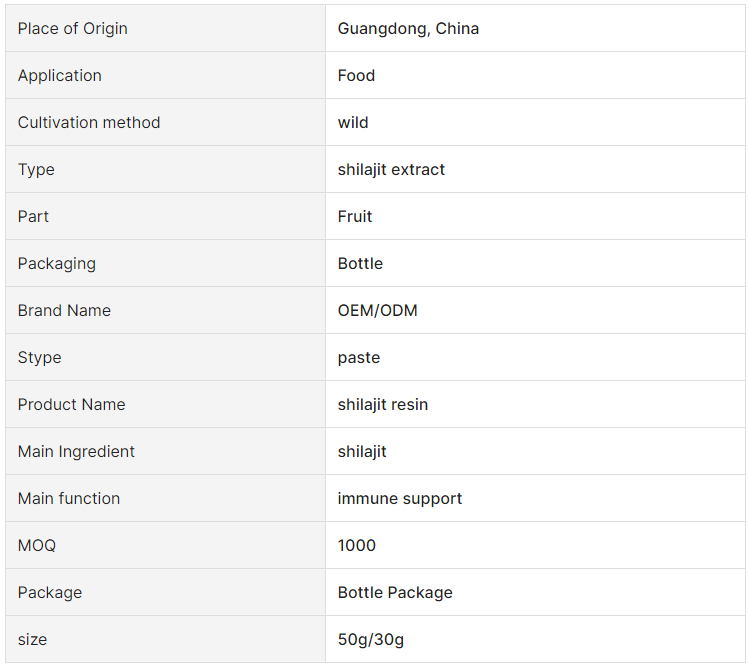
Task: Click the Part attribute label
Action: point(33,216)
